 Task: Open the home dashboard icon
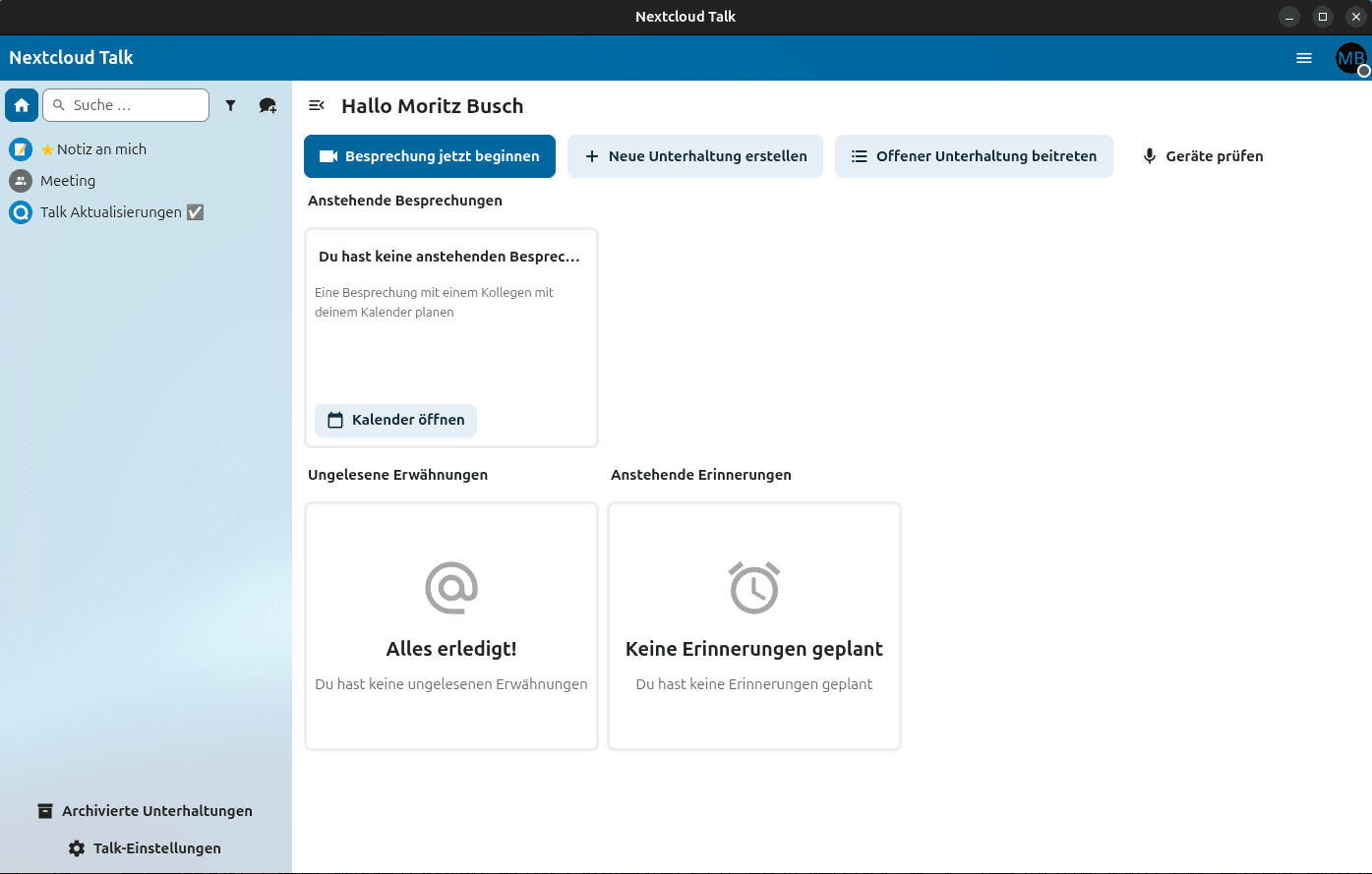21,104
